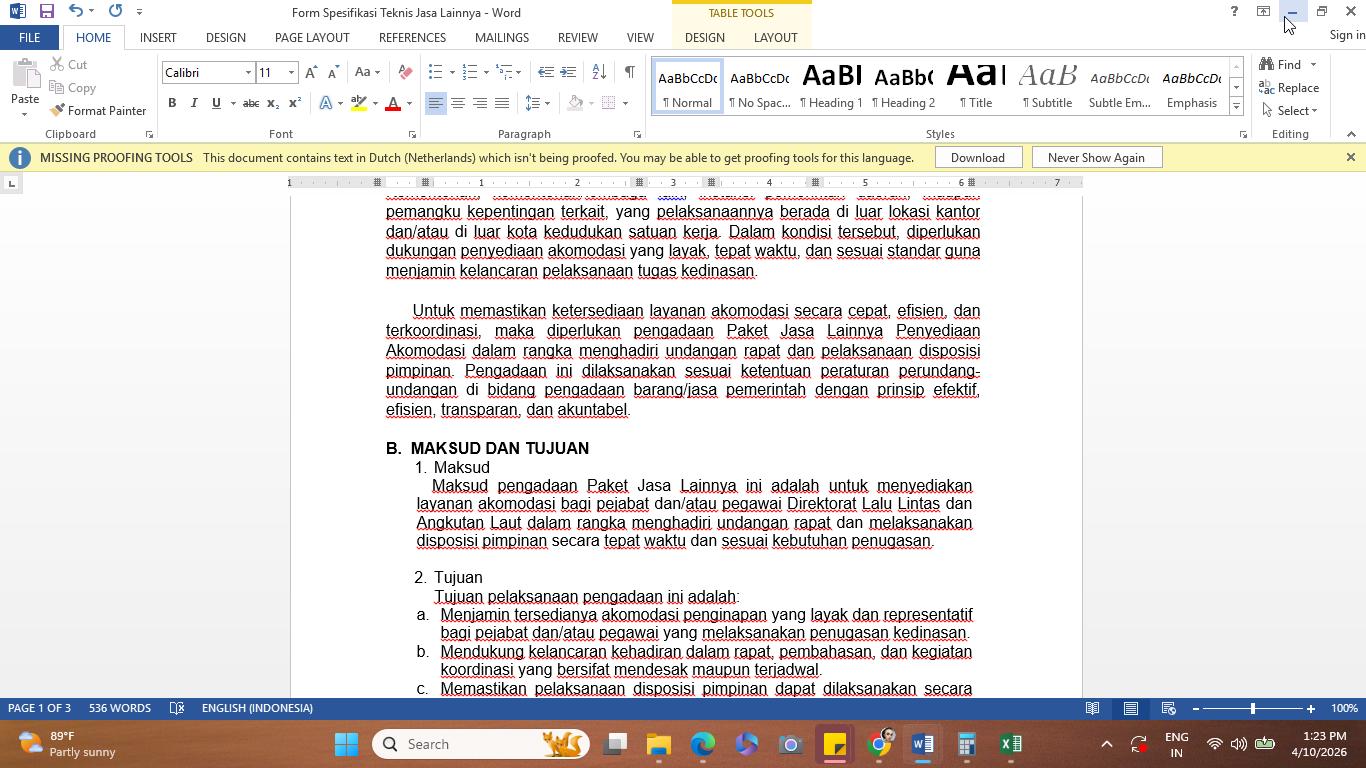Screen dimensions: 1366x768
Task: Align paragraph text to the right
Action: (480, 103)
